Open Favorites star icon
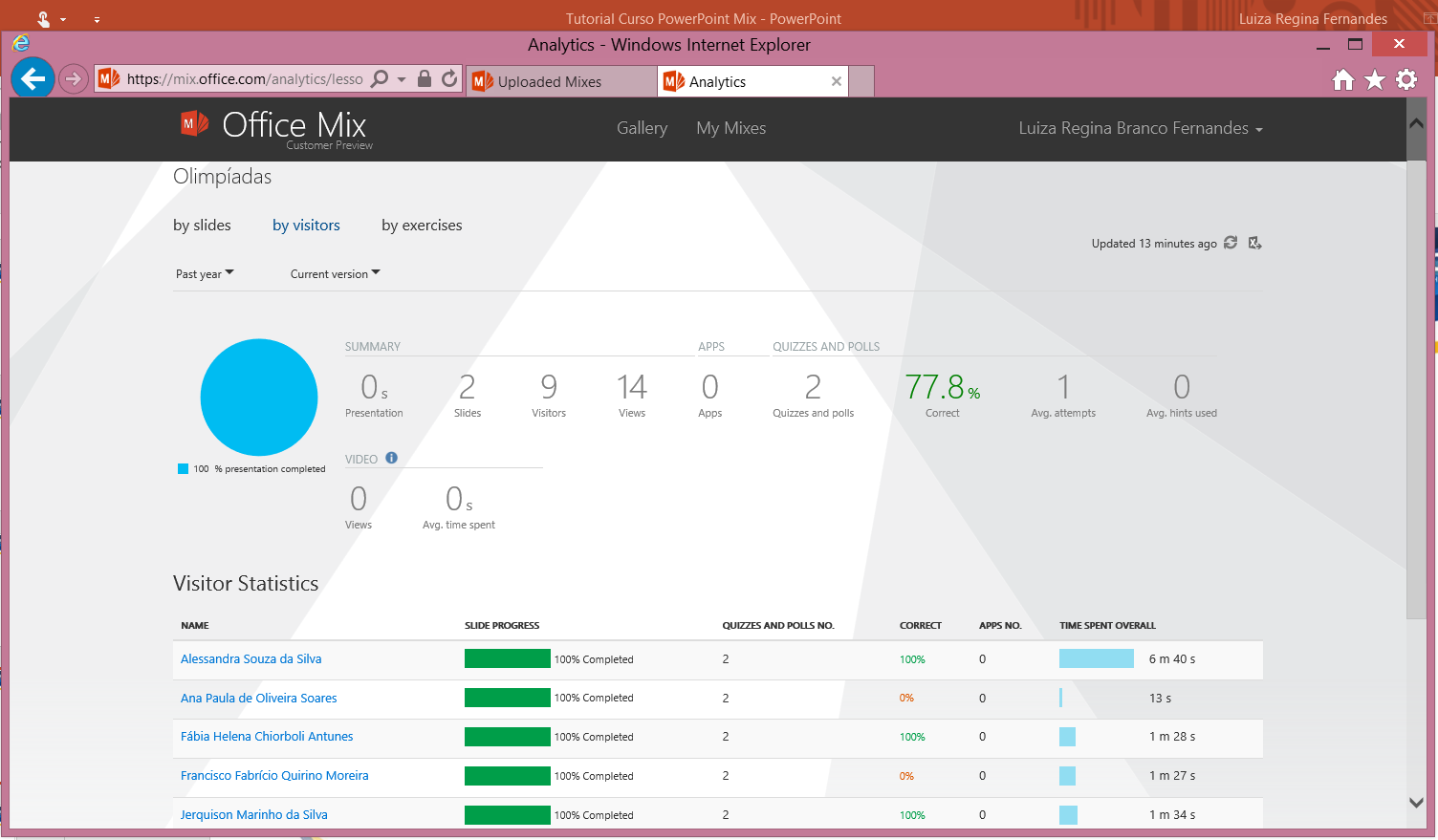Viewport: 1438px width, 840px height. [x=1375, y=80]
